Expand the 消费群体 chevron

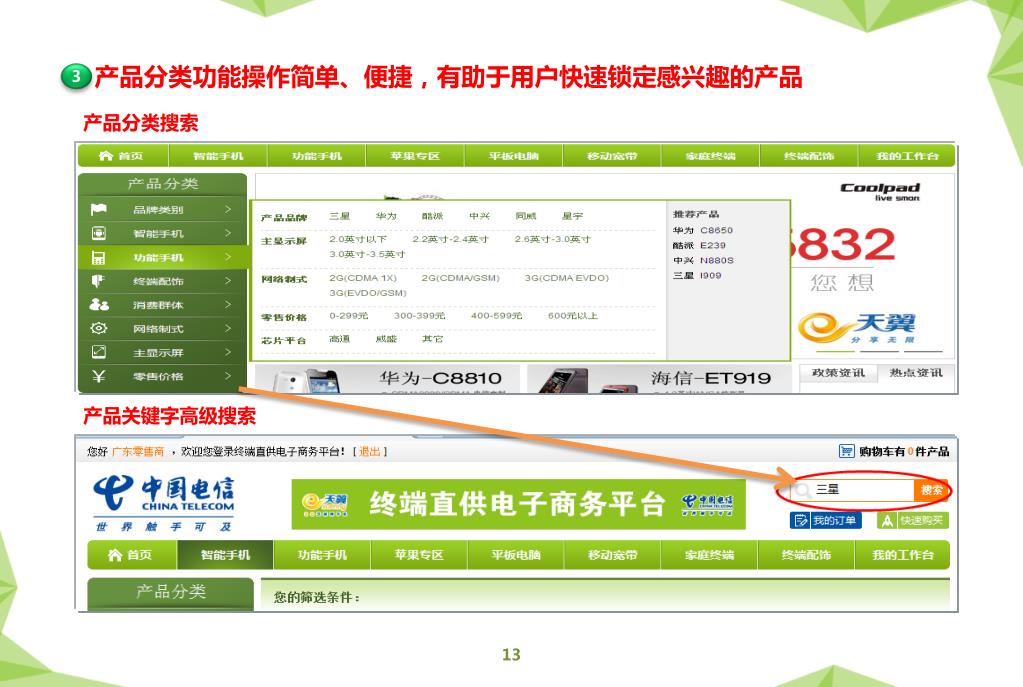coord(228,305)
